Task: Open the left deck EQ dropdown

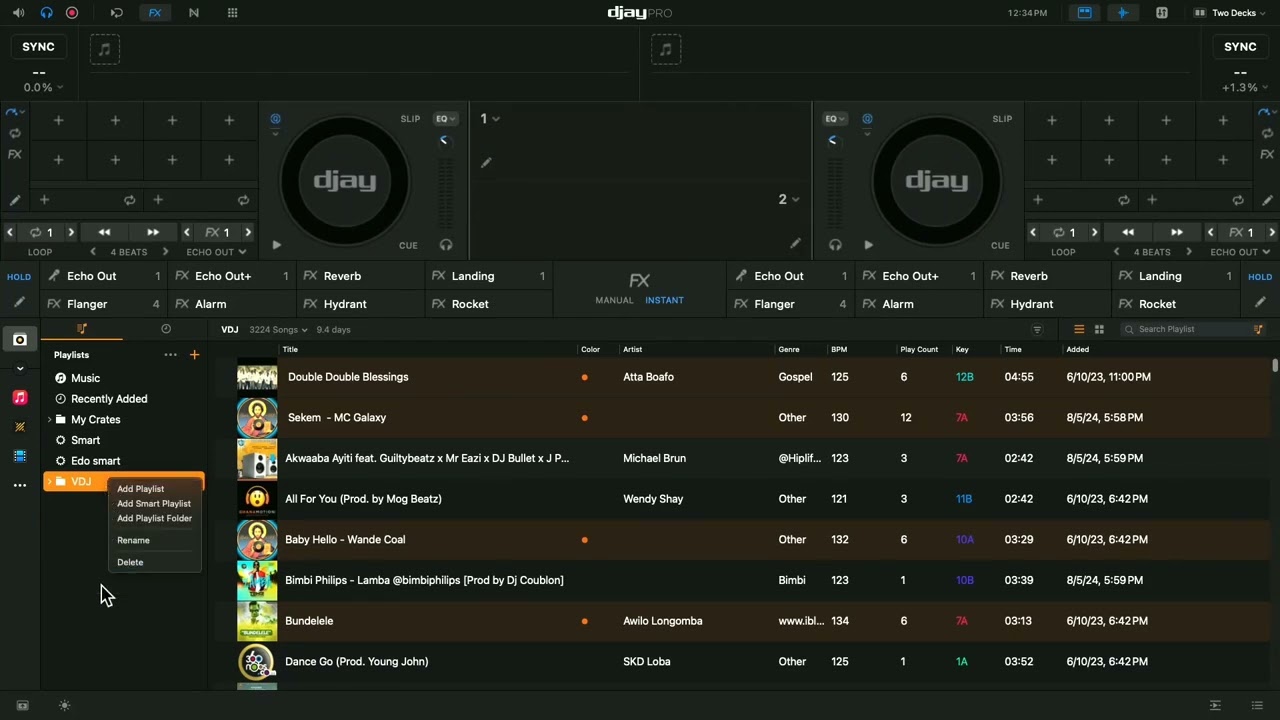Action: point(445,119)
